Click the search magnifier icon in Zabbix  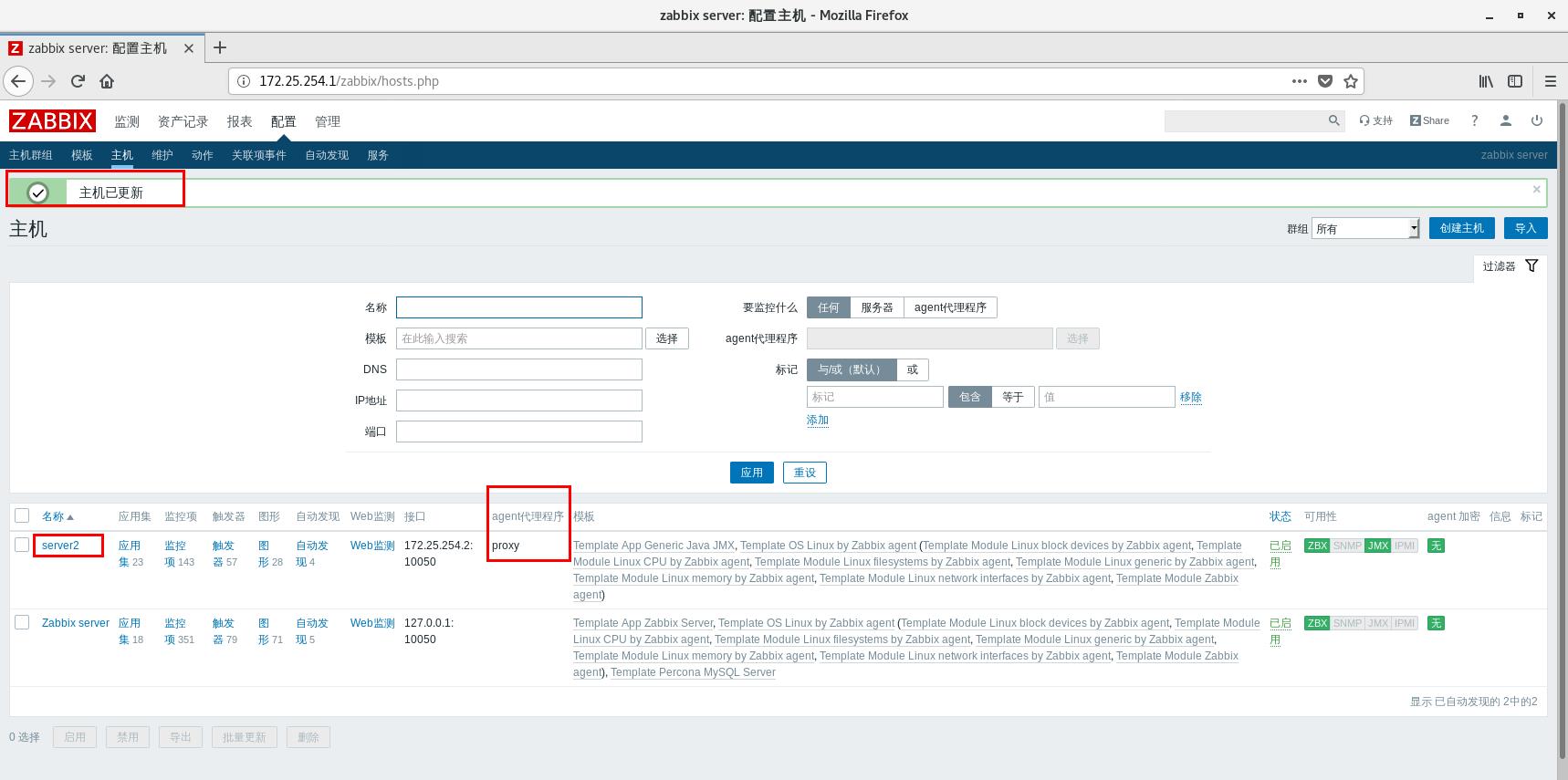point(1333,120)
